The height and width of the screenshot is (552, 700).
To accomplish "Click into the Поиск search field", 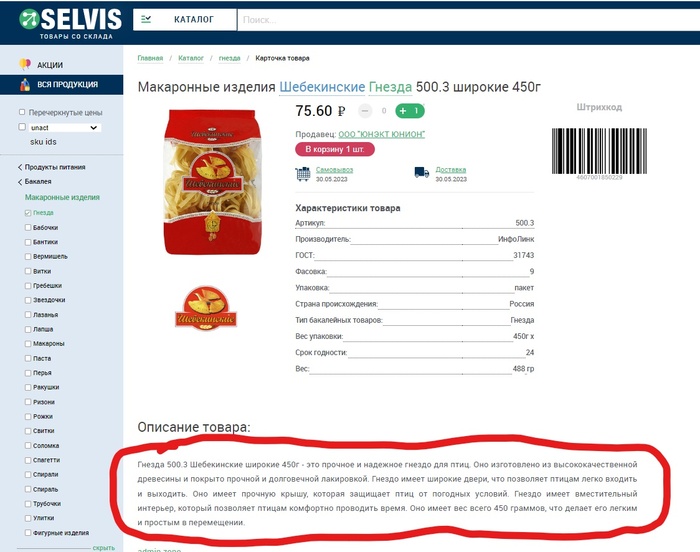I will point(469,20).
